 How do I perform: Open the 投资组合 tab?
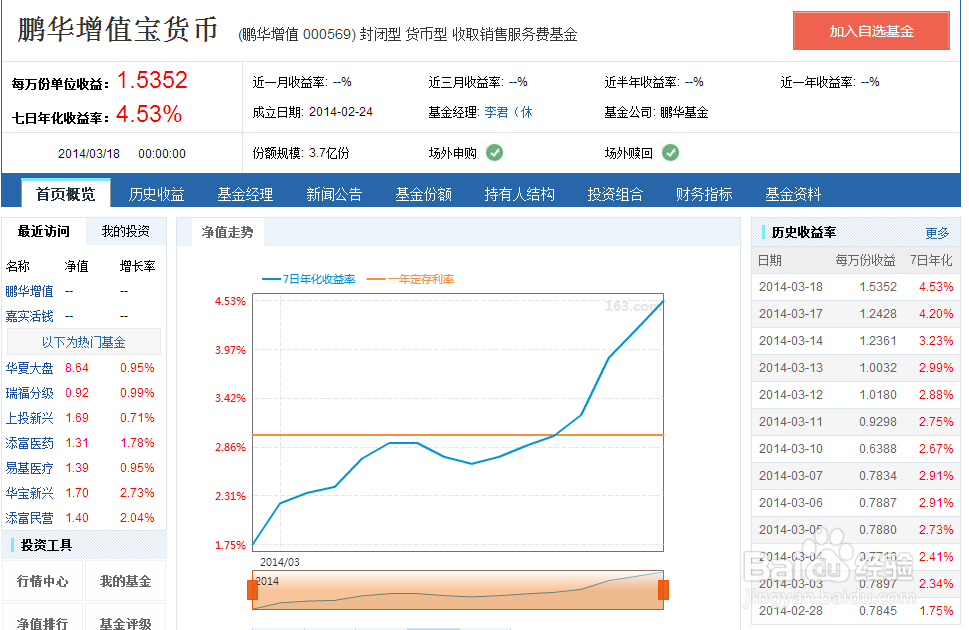pyautogui.click(x=615, y=194)
